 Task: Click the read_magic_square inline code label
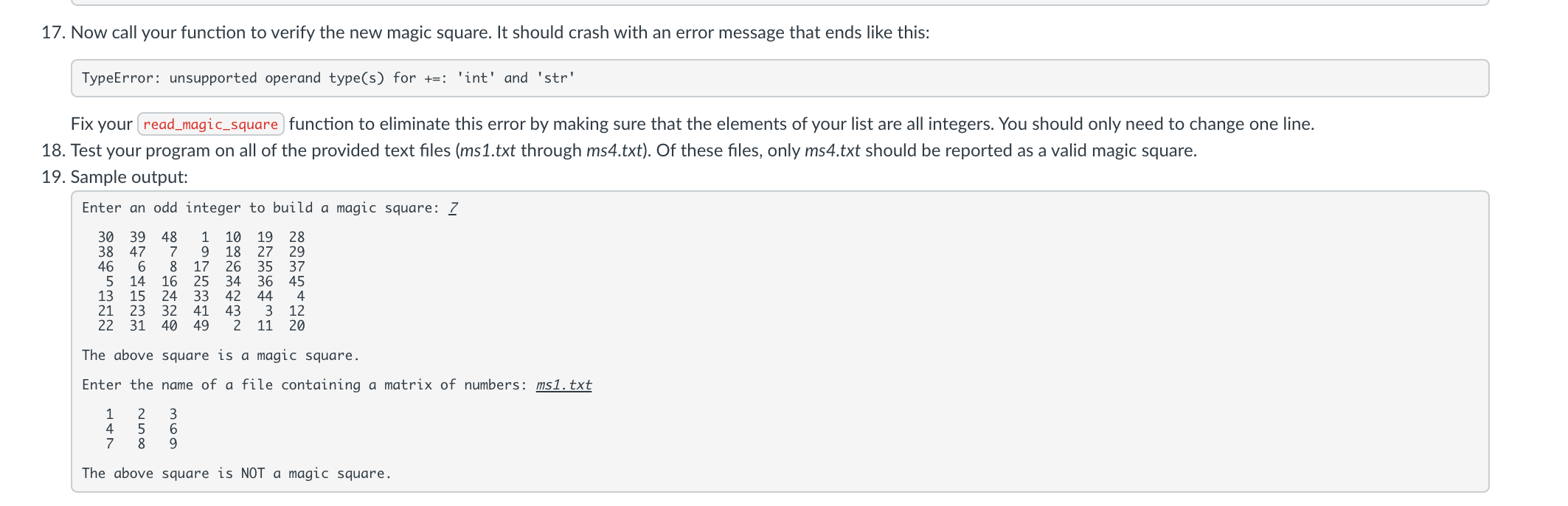click(x=211, y=124)
